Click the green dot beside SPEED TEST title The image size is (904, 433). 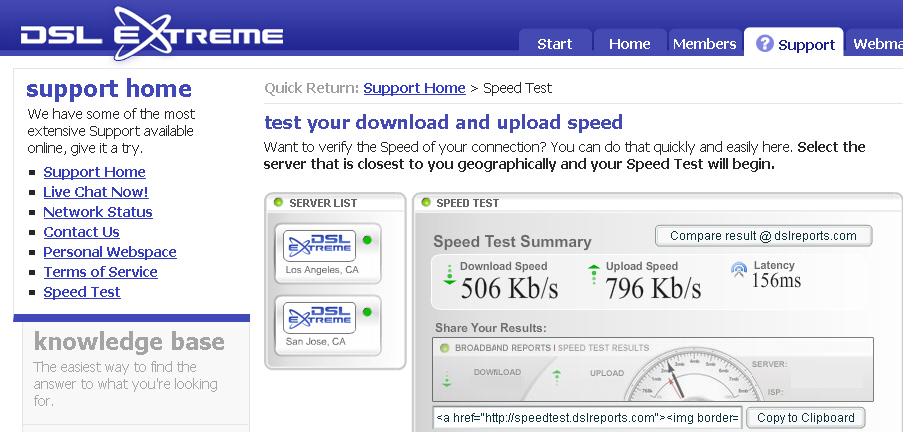tap(426, 202)
